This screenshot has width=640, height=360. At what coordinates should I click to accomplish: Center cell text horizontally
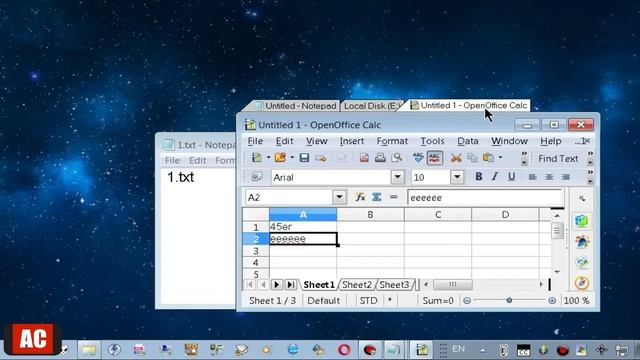point(549,177)
